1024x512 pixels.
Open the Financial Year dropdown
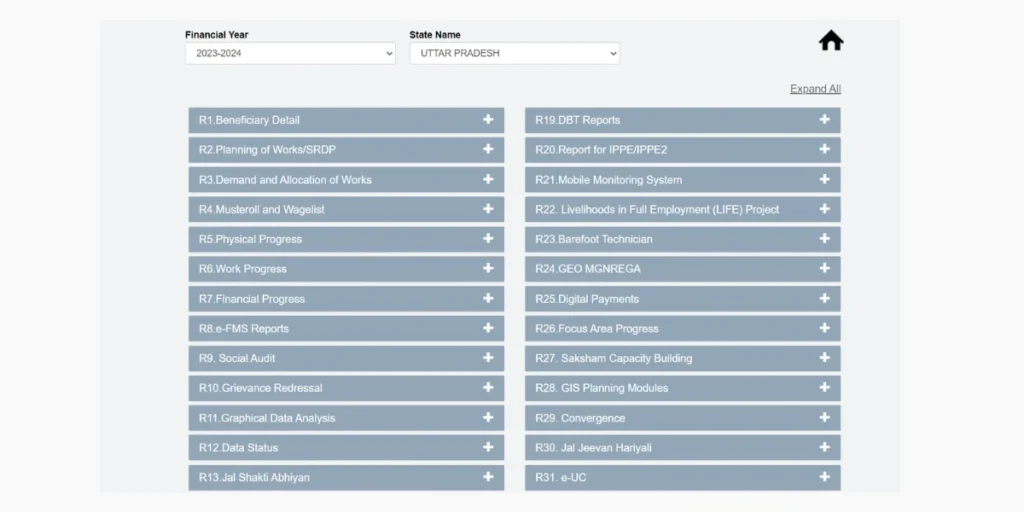pos(290,54)
